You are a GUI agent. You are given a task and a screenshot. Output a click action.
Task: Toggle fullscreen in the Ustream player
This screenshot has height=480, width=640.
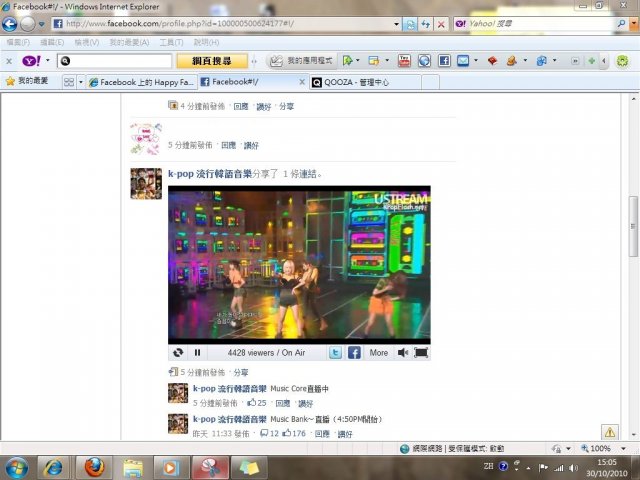421,353
